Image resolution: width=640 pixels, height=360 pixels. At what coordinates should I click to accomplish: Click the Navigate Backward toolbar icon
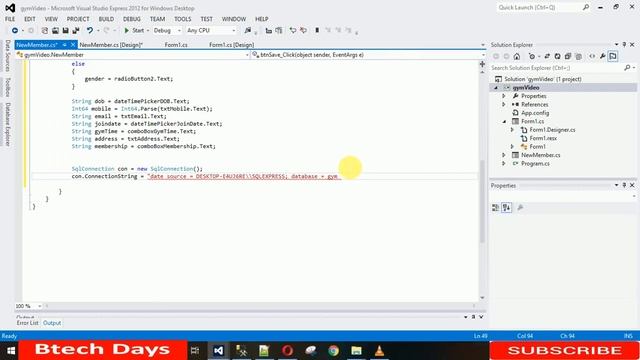(15, 31)
